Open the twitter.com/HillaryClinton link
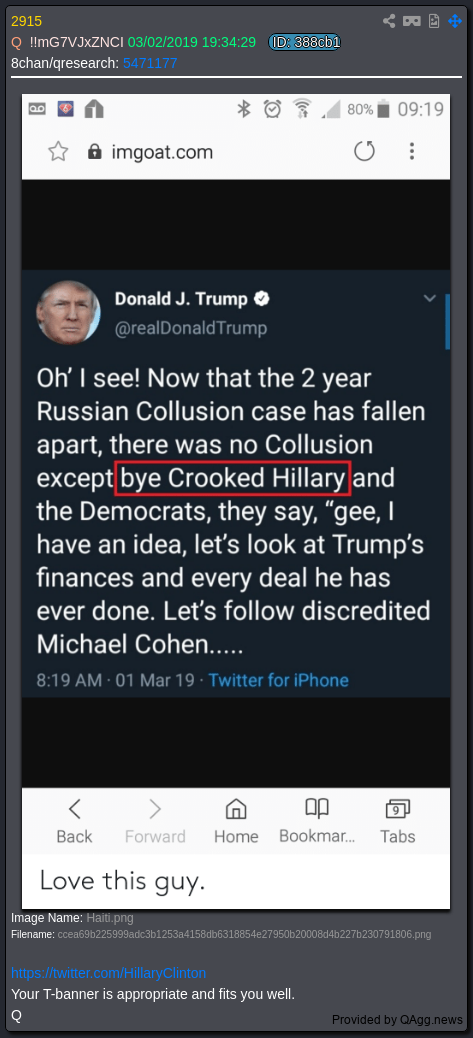473x1038 pixels. point(108,973)
